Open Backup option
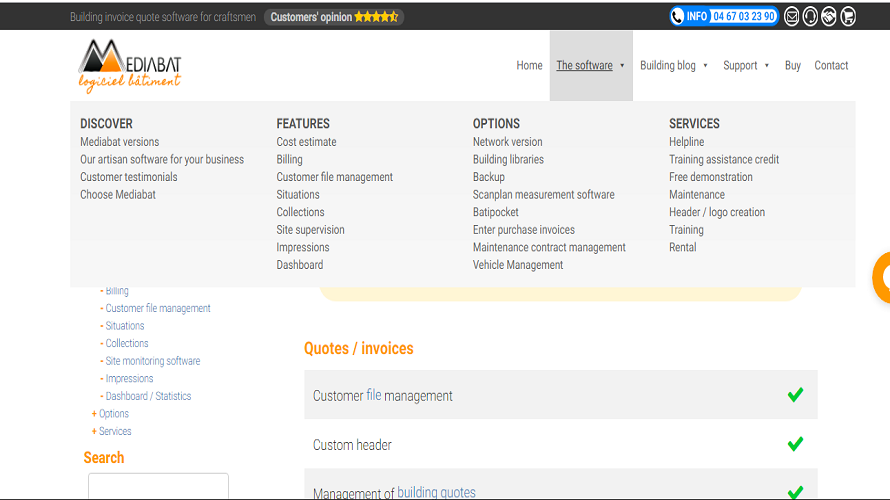 point(488,177)
